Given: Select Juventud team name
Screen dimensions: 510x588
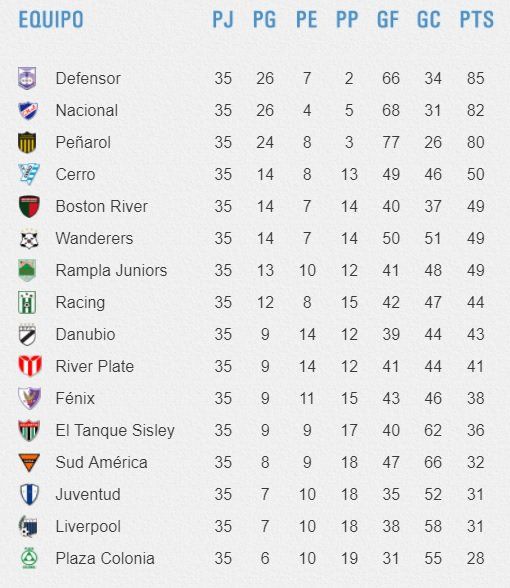Looking at the screenshot, I should [x=88, y=494].
